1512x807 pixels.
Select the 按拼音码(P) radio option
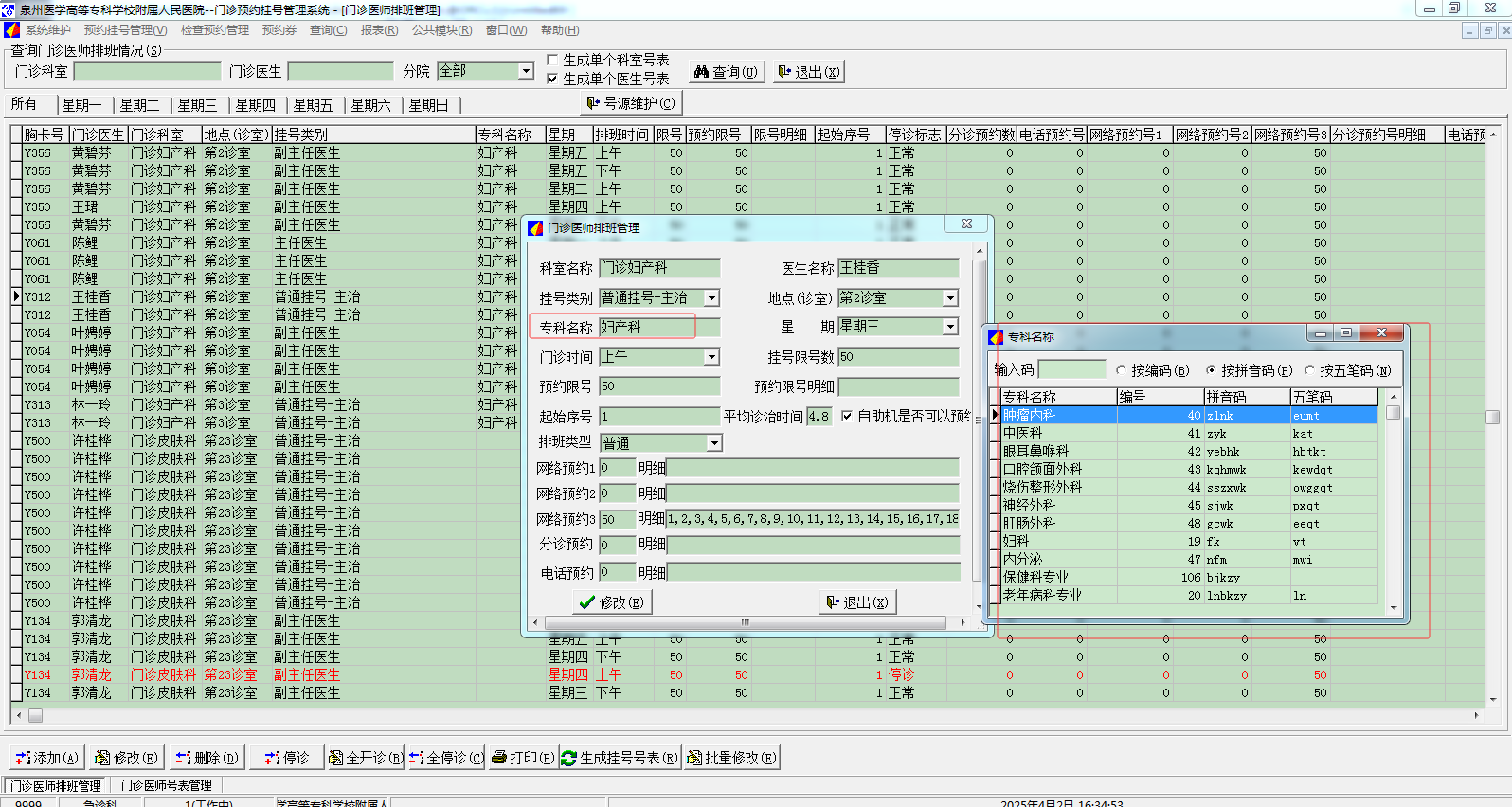[1212, 370]
